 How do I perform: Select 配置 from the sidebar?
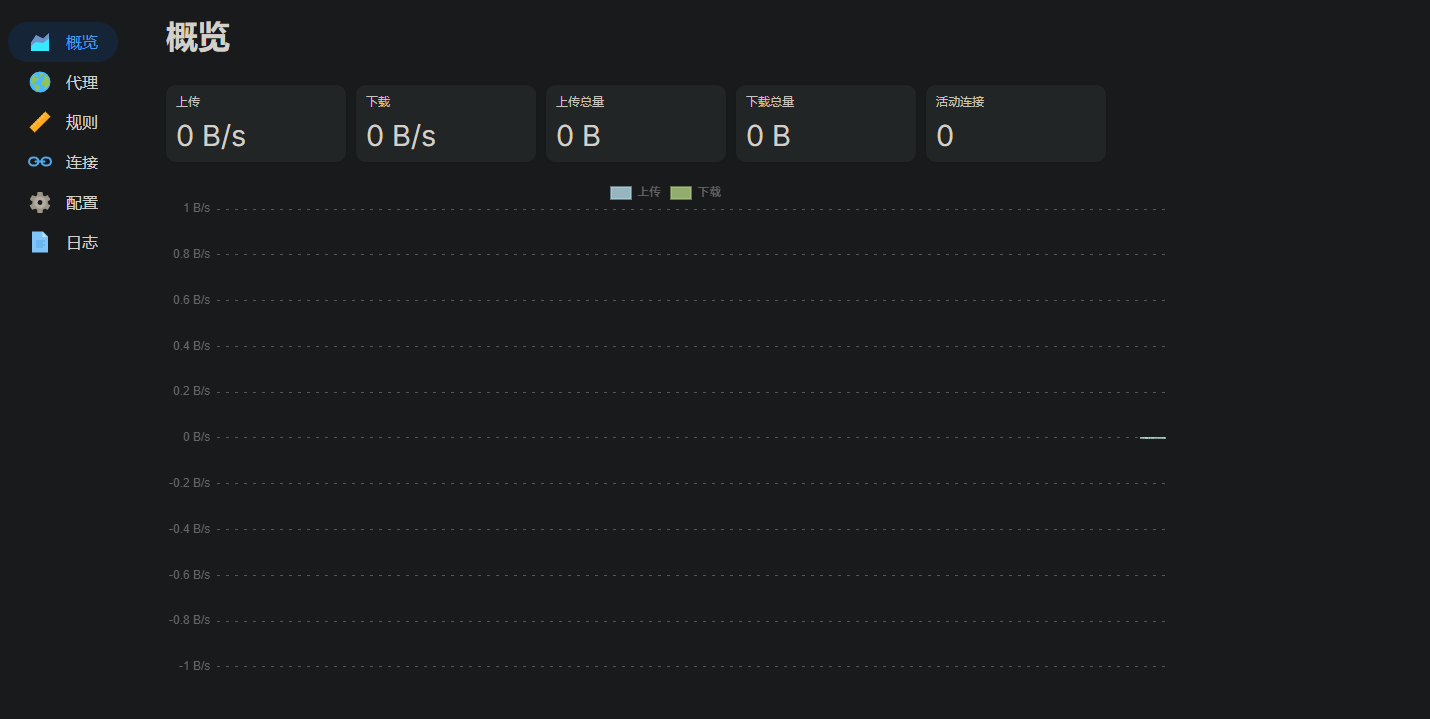82,202
